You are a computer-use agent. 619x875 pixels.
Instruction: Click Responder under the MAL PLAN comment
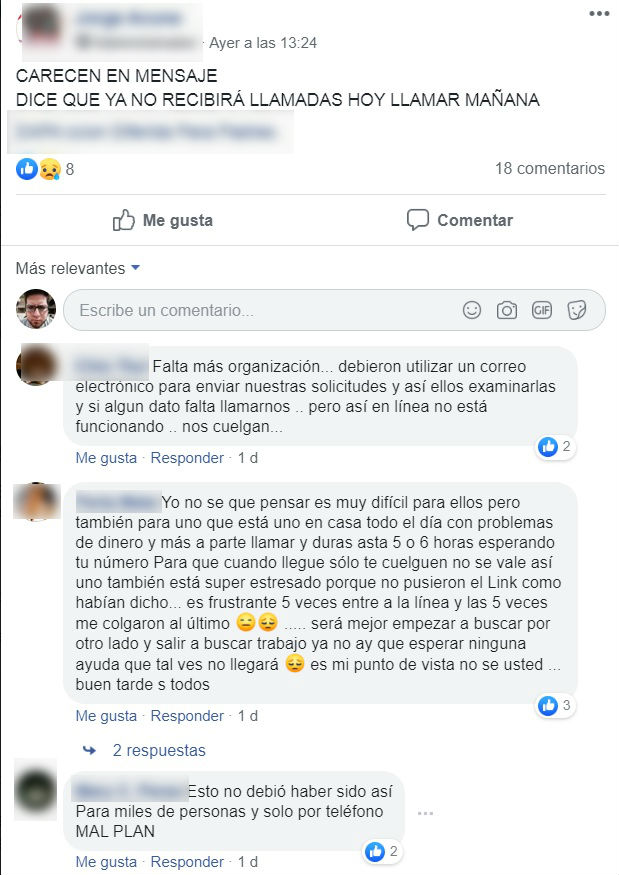pos(187,862)
